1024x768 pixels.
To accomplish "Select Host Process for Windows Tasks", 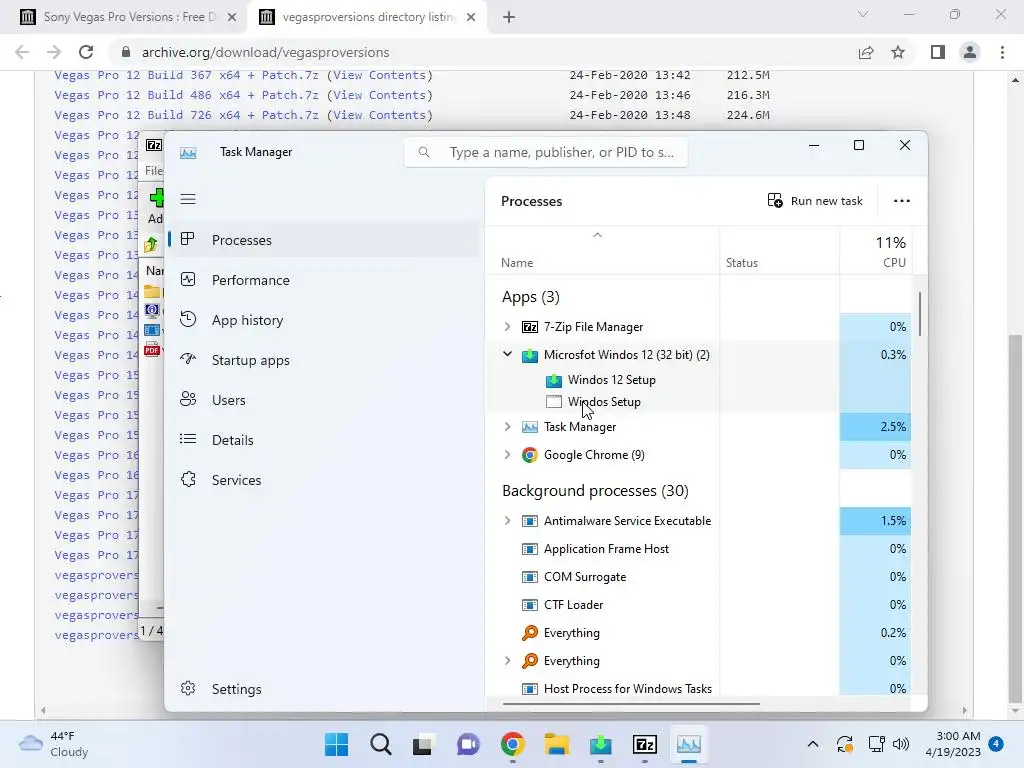I will pos(698,688).
